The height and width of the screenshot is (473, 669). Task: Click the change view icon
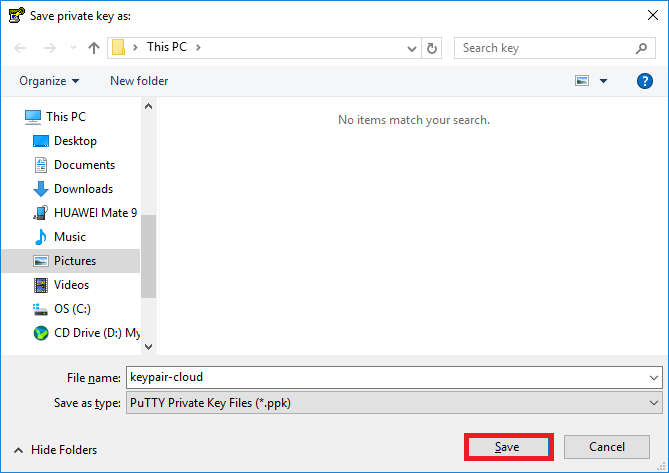(582, 81)
